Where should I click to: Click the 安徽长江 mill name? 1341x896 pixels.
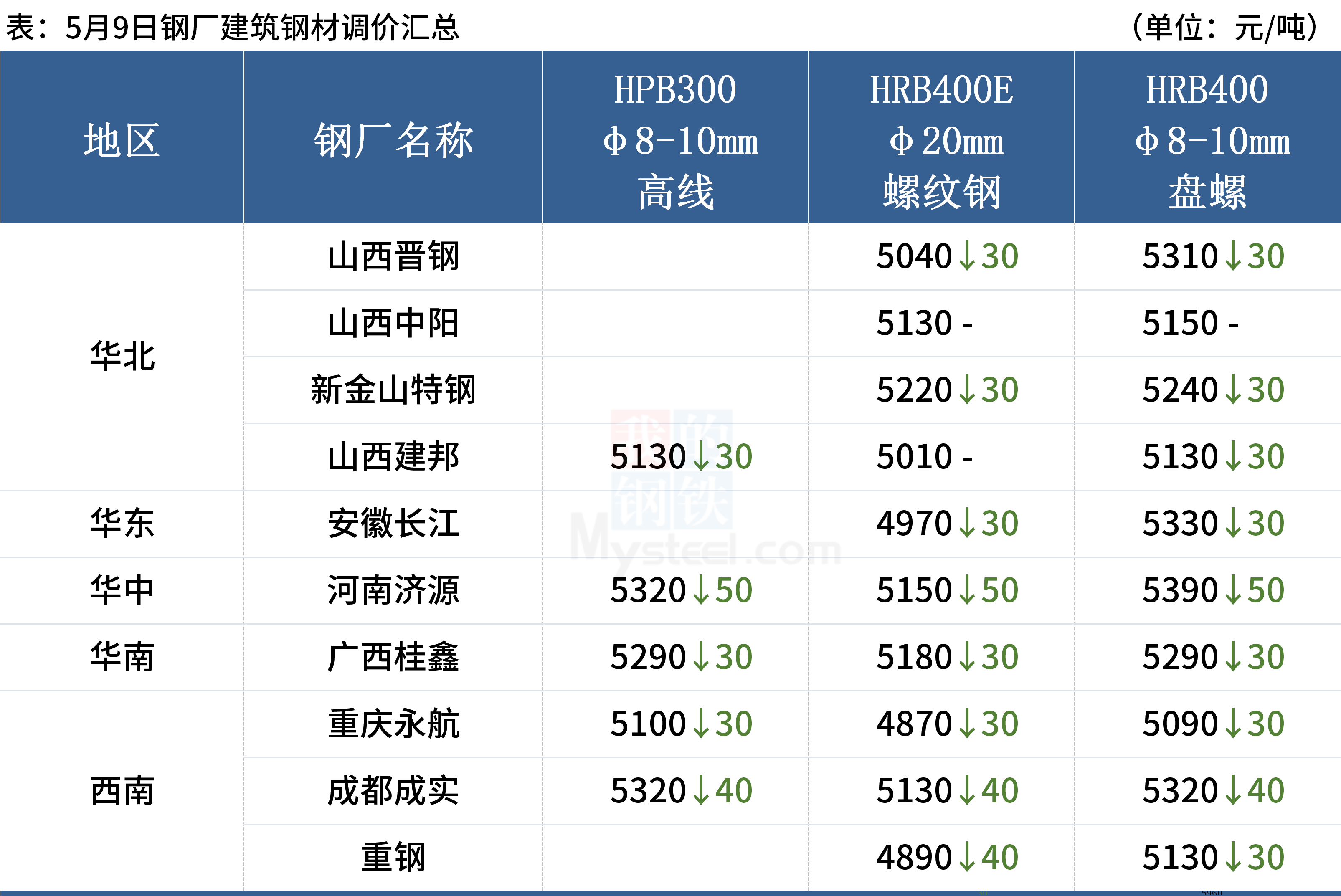(x=393, y=524)
